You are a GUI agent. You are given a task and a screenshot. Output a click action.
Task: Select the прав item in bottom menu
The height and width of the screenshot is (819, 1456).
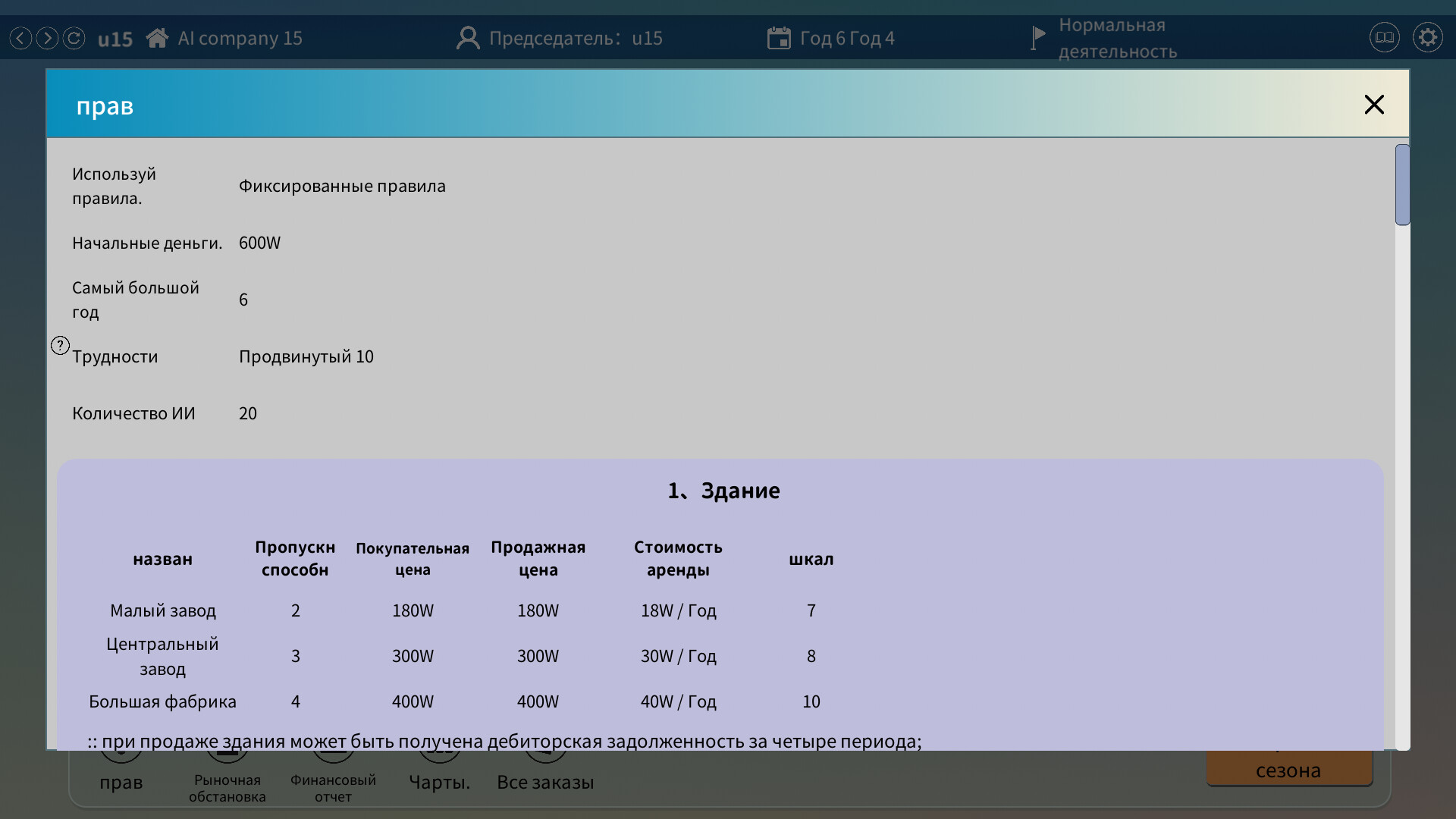[x=121, y=781]
